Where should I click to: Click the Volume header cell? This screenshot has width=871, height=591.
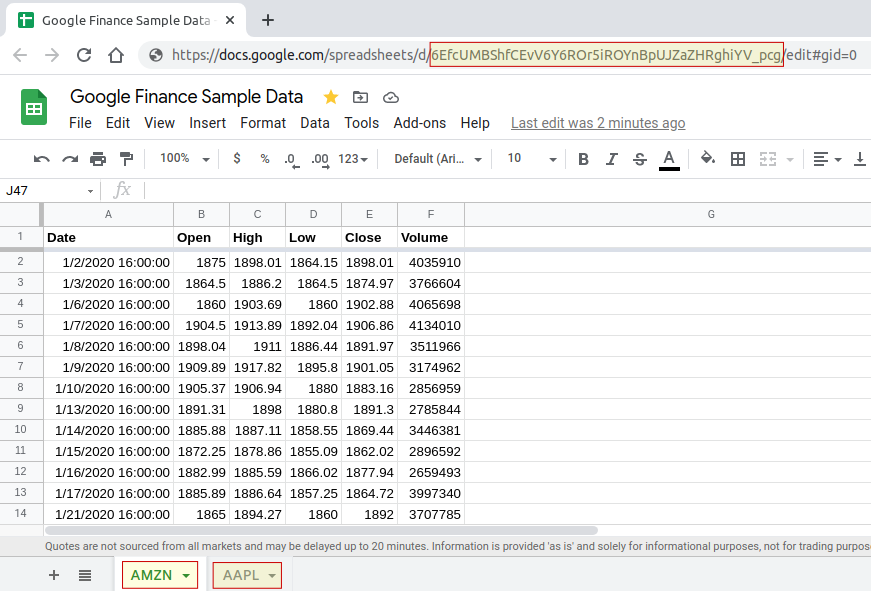click(x=431, y=238)
